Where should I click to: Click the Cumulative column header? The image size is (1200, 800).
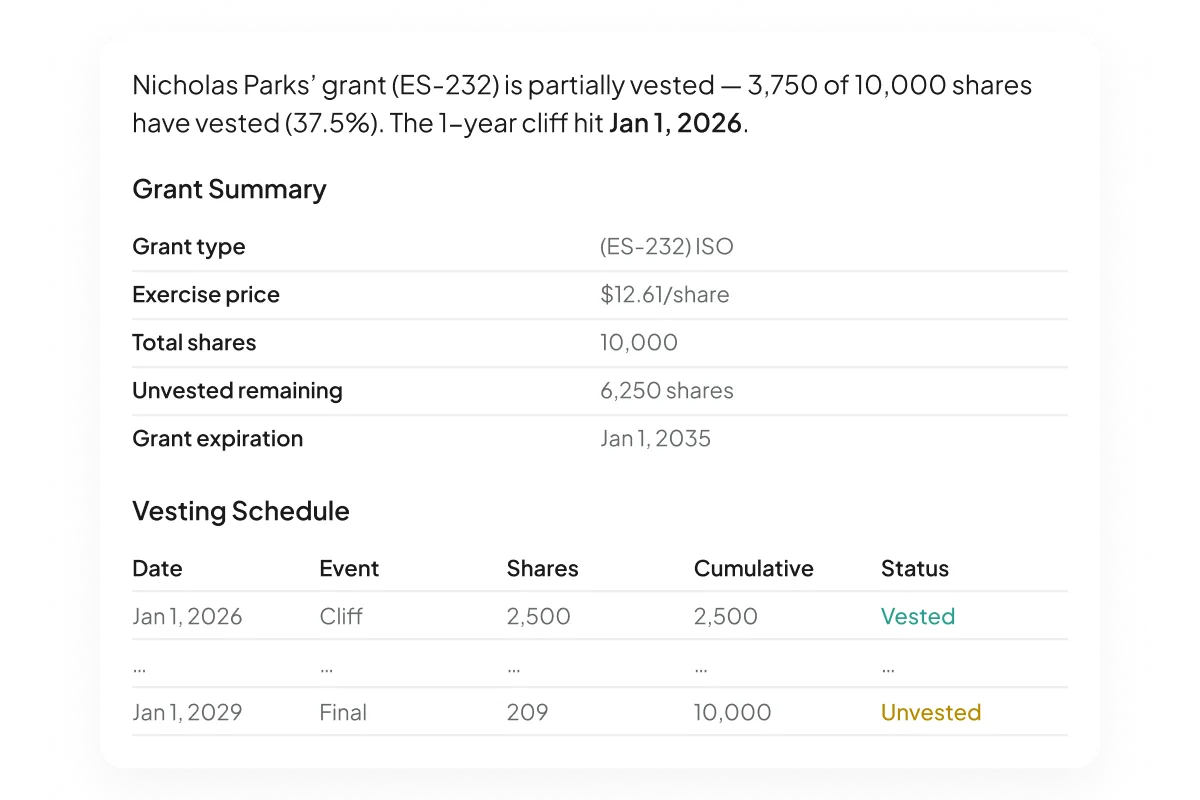(x=753, y=568)
